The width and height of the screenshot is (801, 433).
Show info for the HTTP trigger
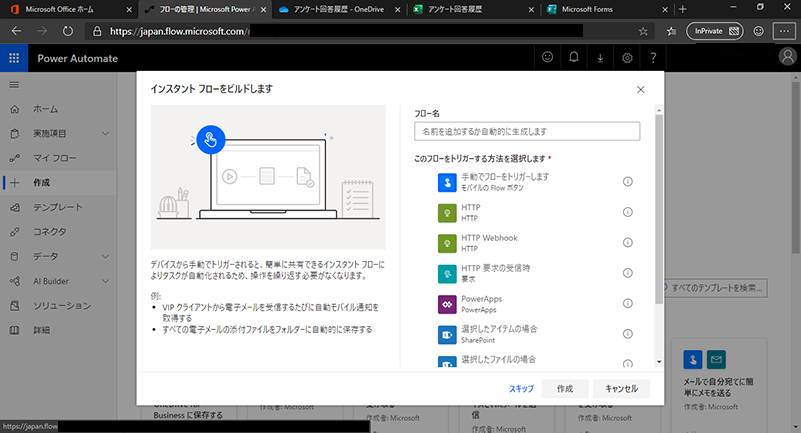pos(628,212)
